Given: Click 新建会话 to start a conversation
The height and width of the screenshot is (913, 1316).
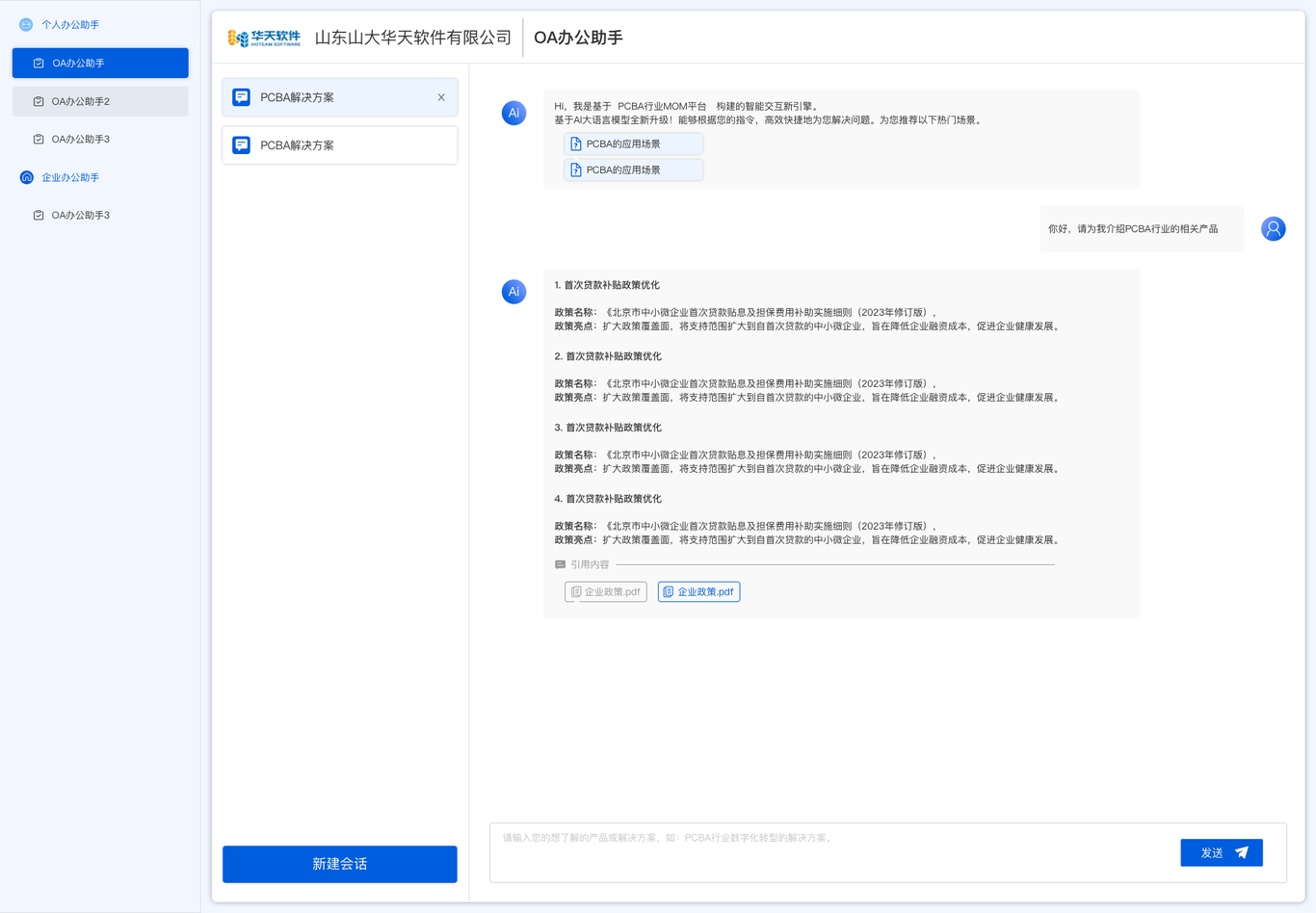Looking at the screenshot, I should [339, 864].
